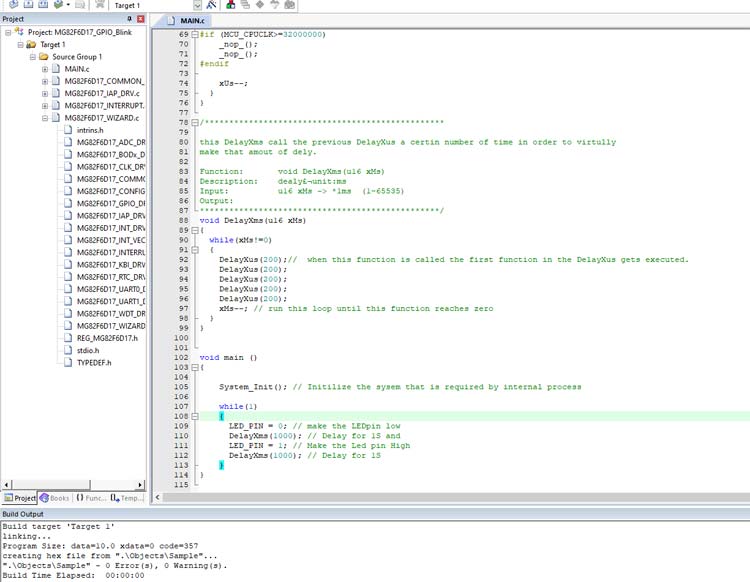This screenshot has height=582, width=750.
Task: Collapse the DelayXms function fold at line 89
Action: tap(194, 230)
